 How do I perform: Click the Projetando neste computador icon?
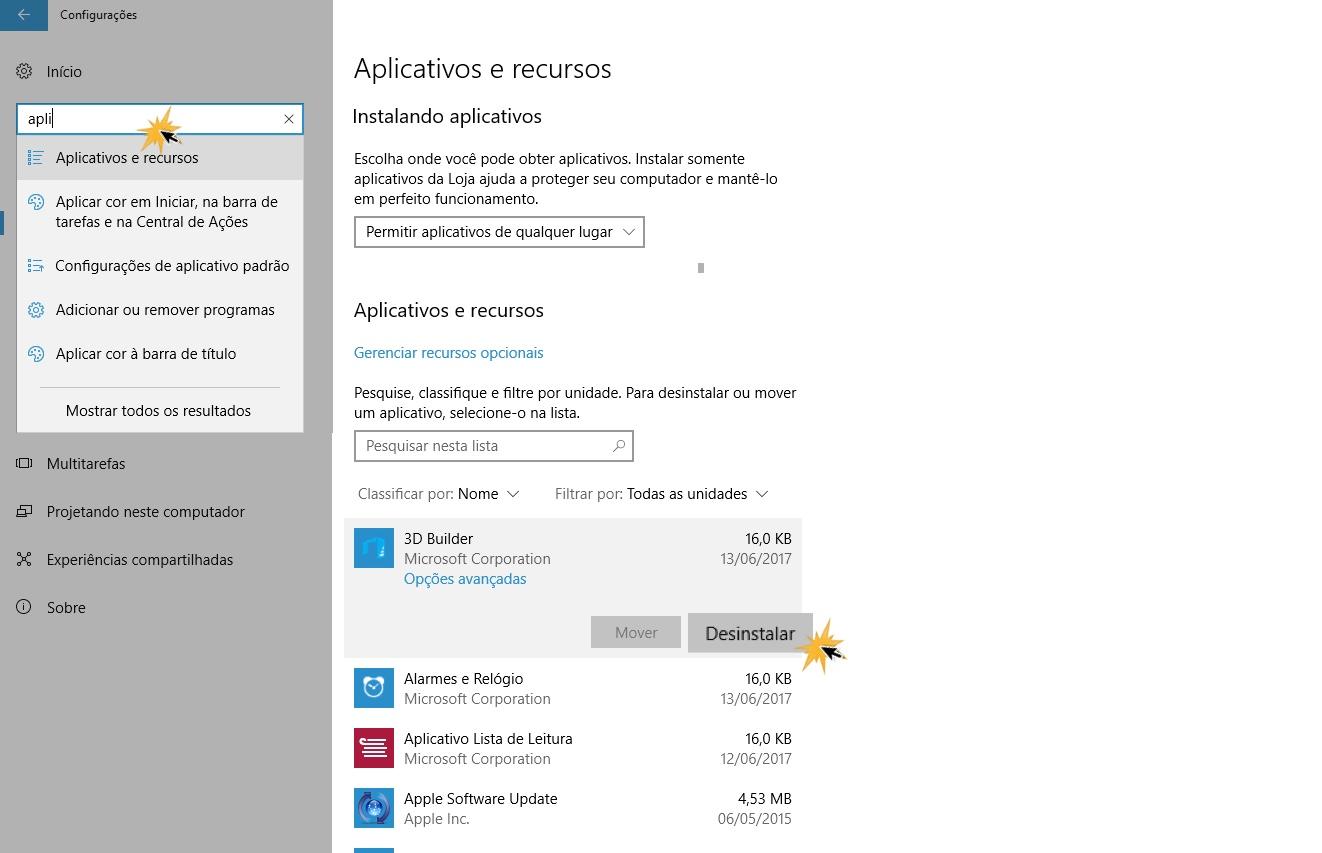24,512
